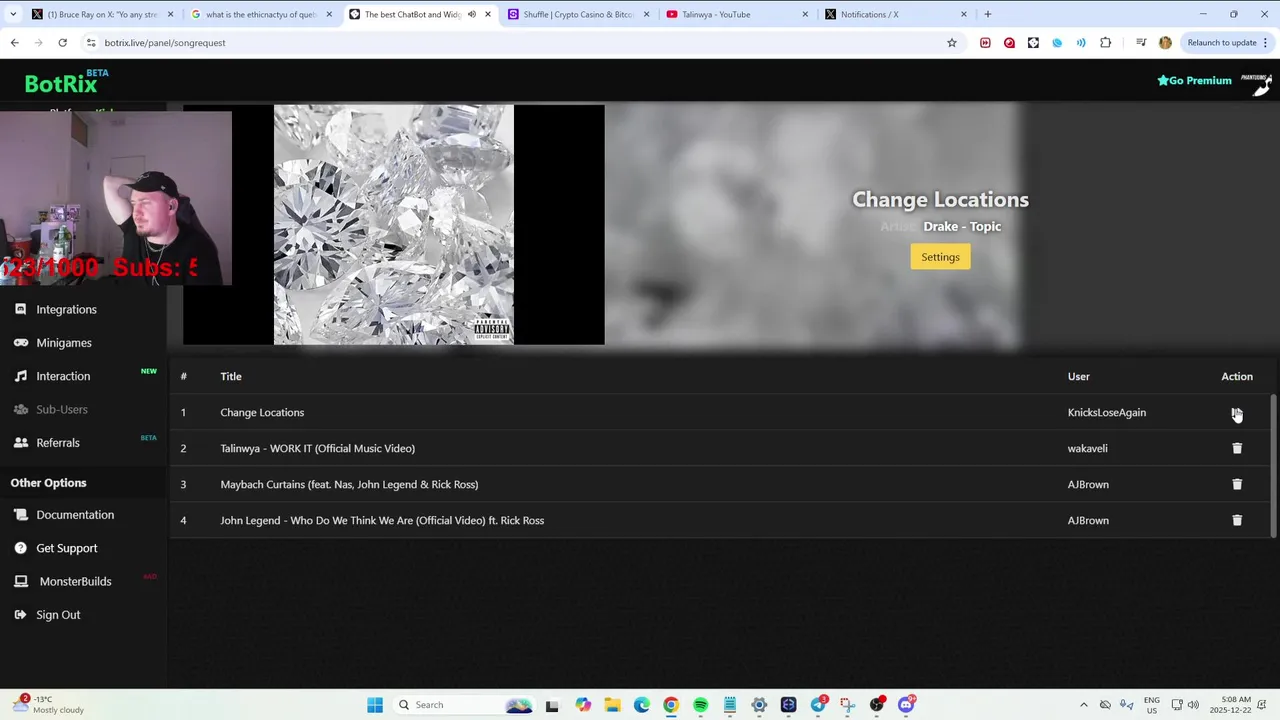Screen dimensions: 1280x720
Task: Open Documentation in sidebar
Action: [x=75, y=514]
